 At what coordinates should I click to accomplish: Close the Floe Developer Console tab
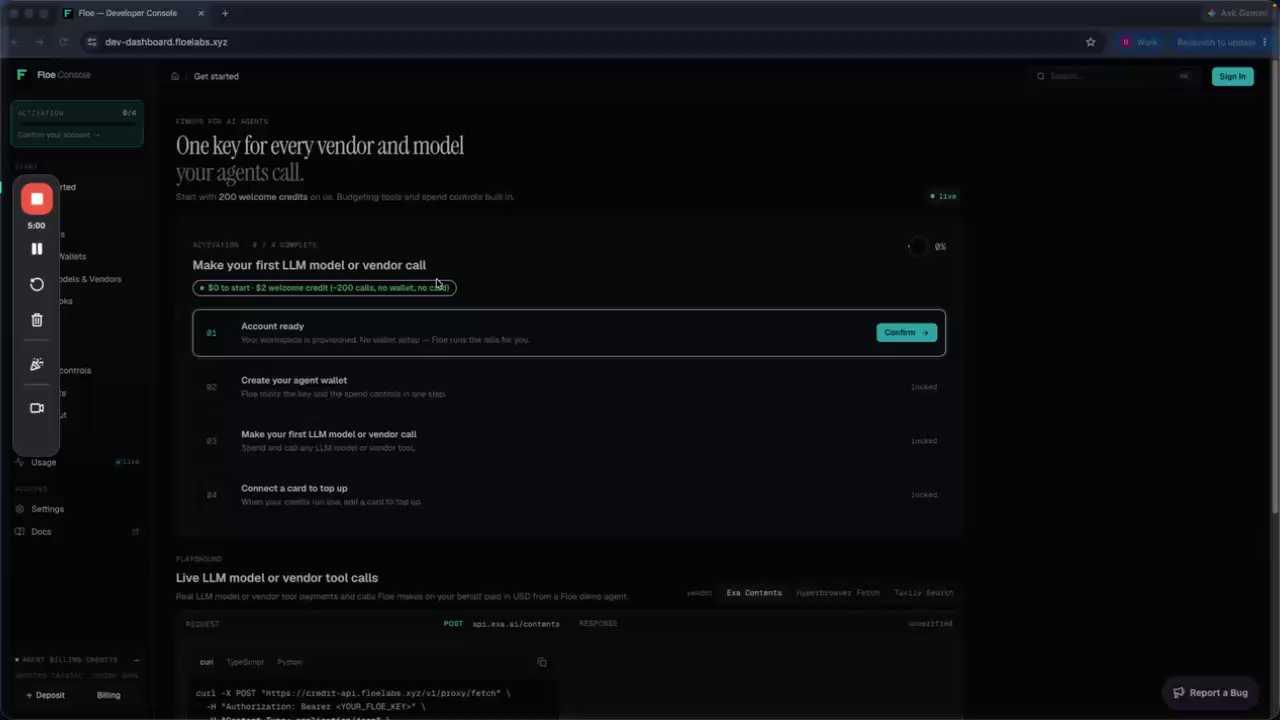tap(201, 13)
